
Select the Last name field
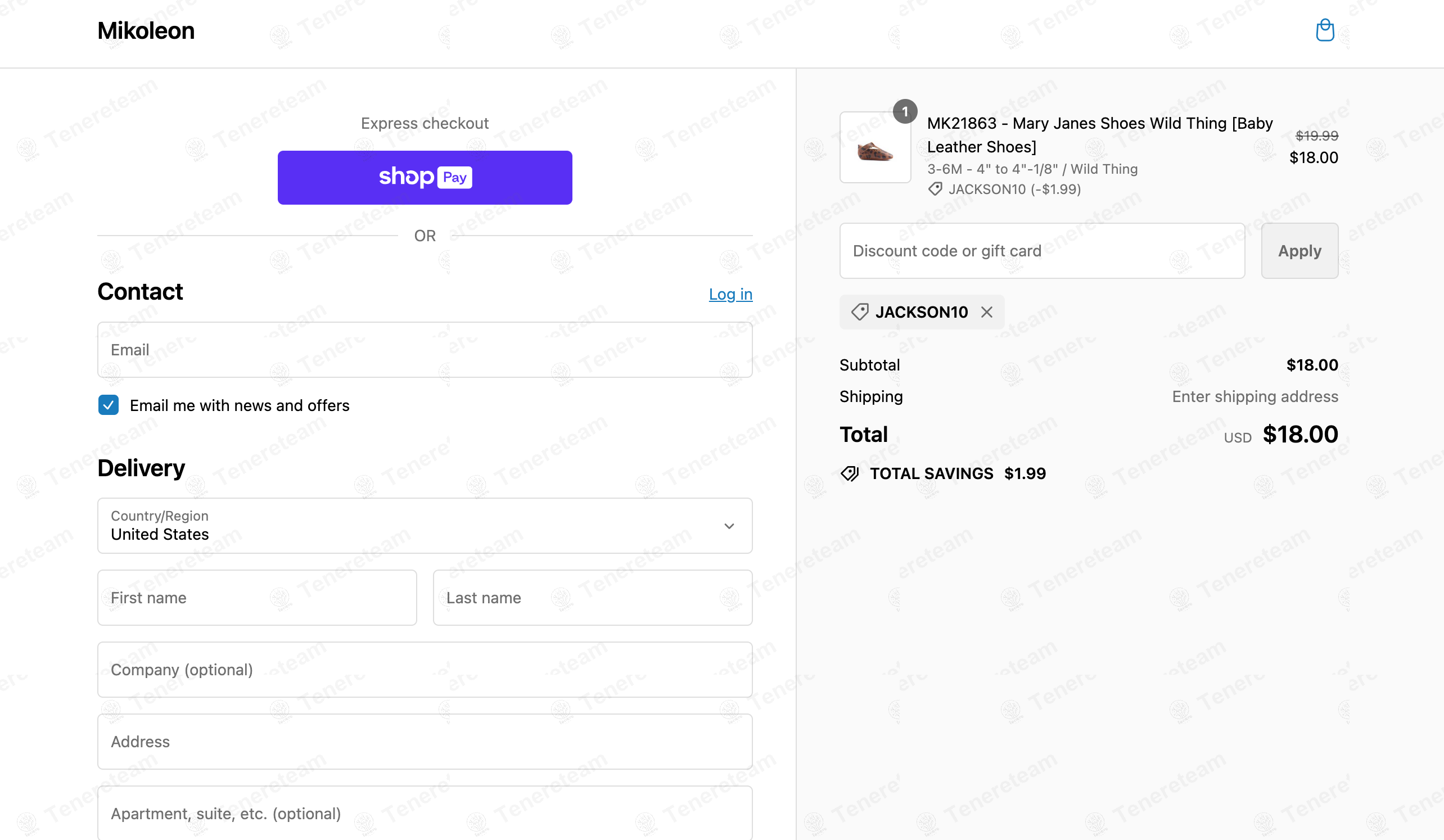(593, 598)
